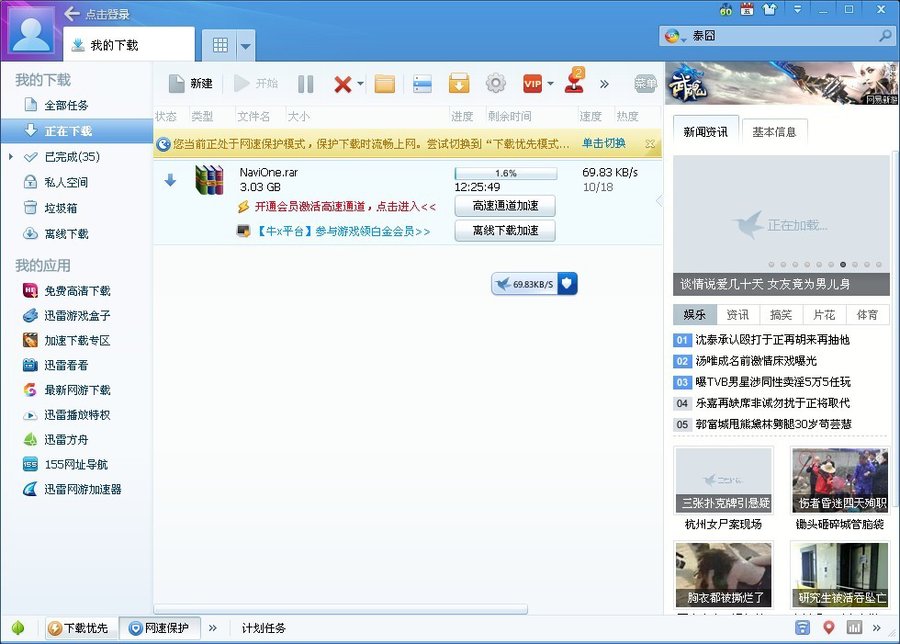Select the 体育 news tab
Viewport: 900px width, 644px height.
click(867, 315)
